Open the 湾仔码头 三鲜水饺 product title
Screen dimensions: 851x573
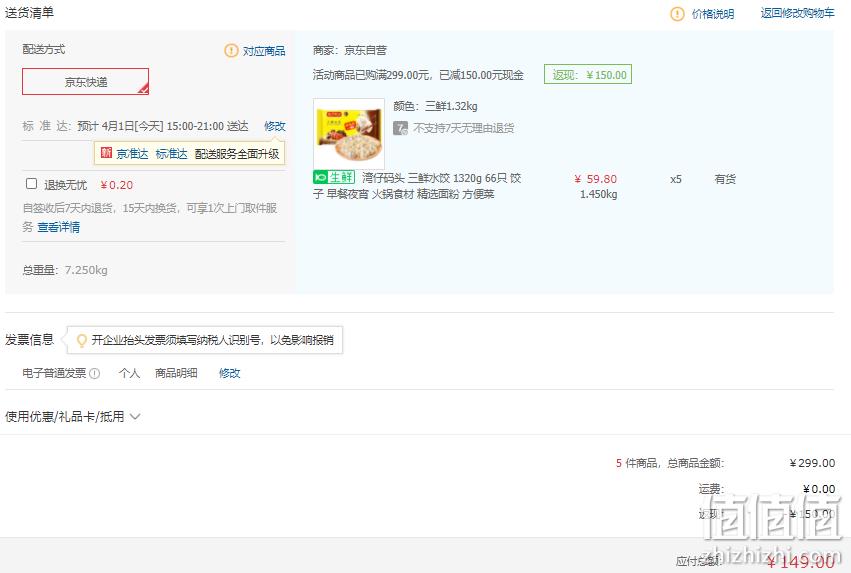pos(417,186)
